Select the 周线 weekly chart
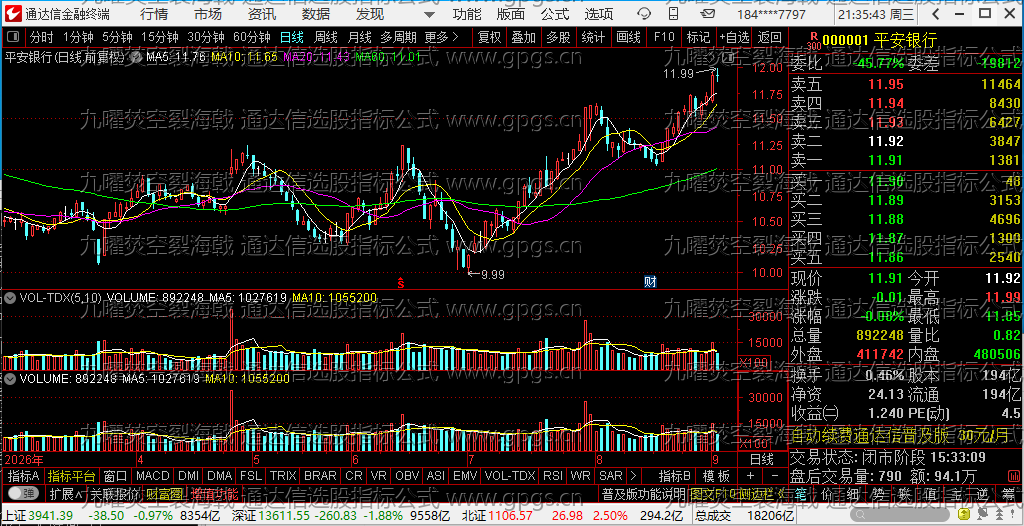1024x526 pixels. pyautogui.click(x=326, y=38)
